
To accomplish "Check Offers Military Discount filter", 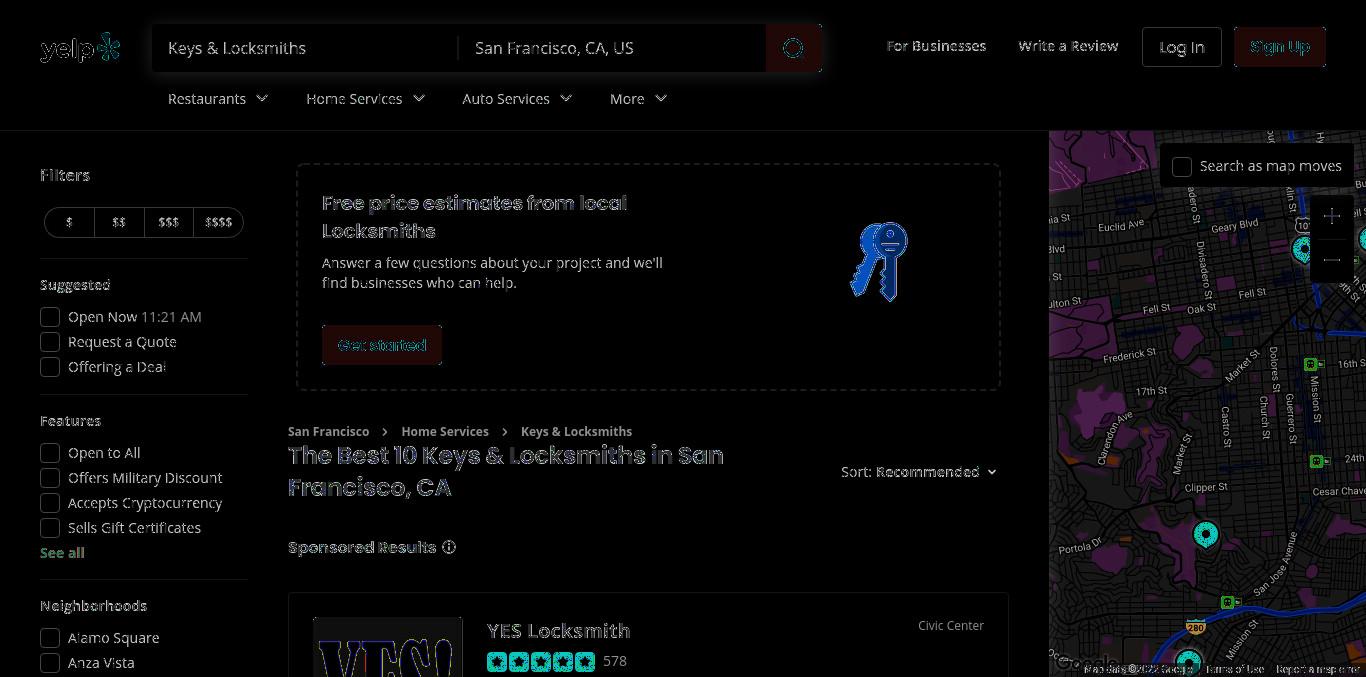I will (50, 478).
